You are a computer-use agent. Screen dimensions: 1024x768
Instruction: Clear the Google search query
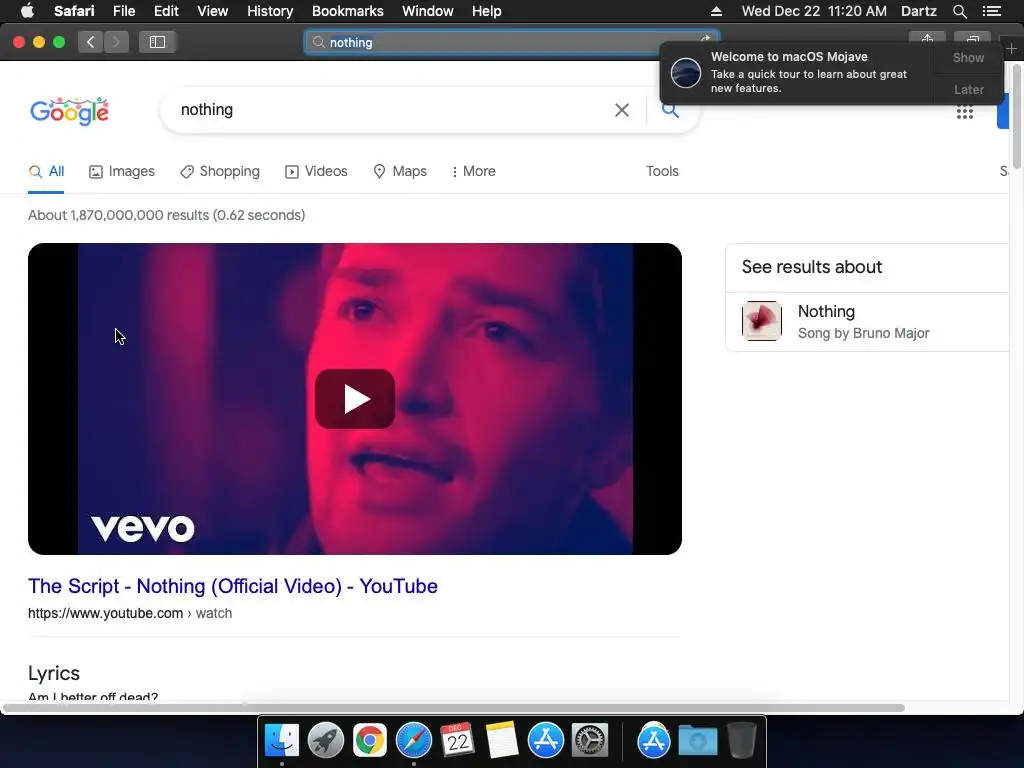click(x=622, y=110)
